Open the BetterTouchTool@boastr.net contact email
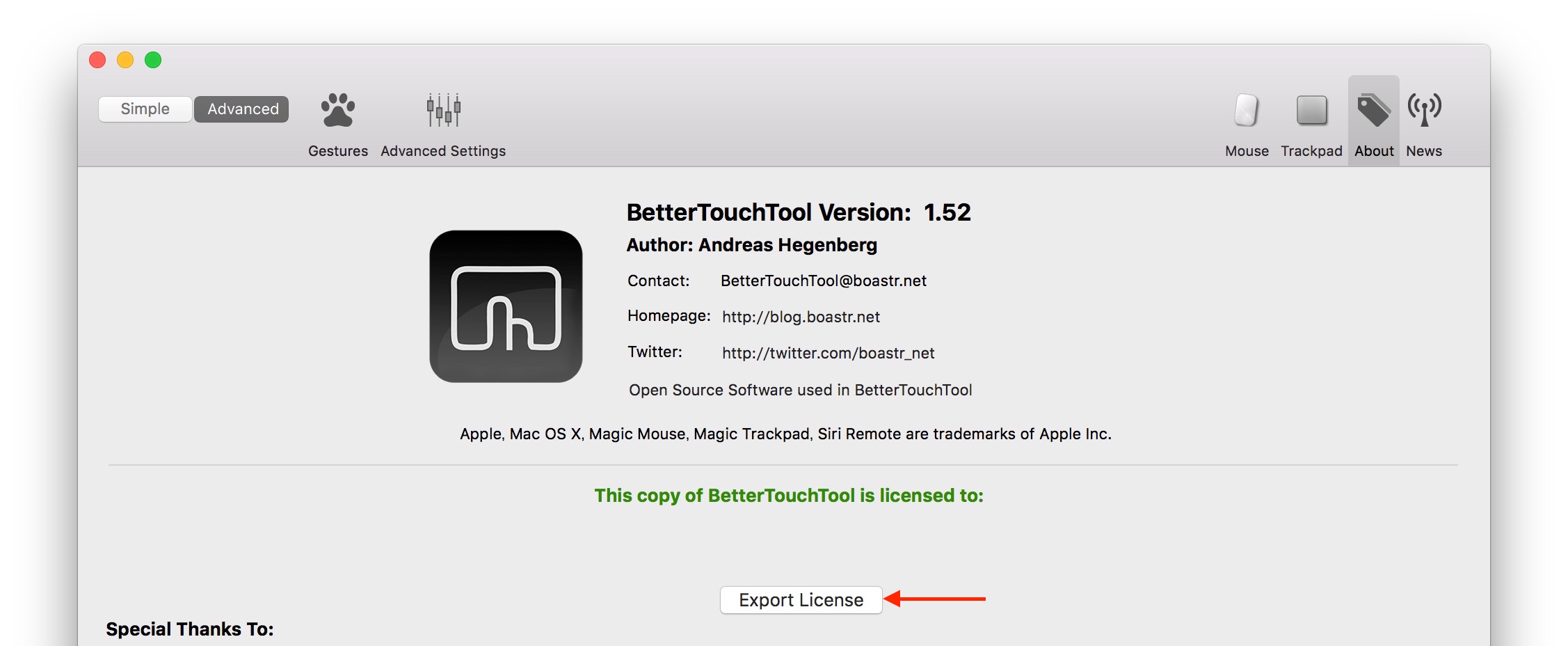This screenshot has height=646, width=1568. tap(824, 281)
